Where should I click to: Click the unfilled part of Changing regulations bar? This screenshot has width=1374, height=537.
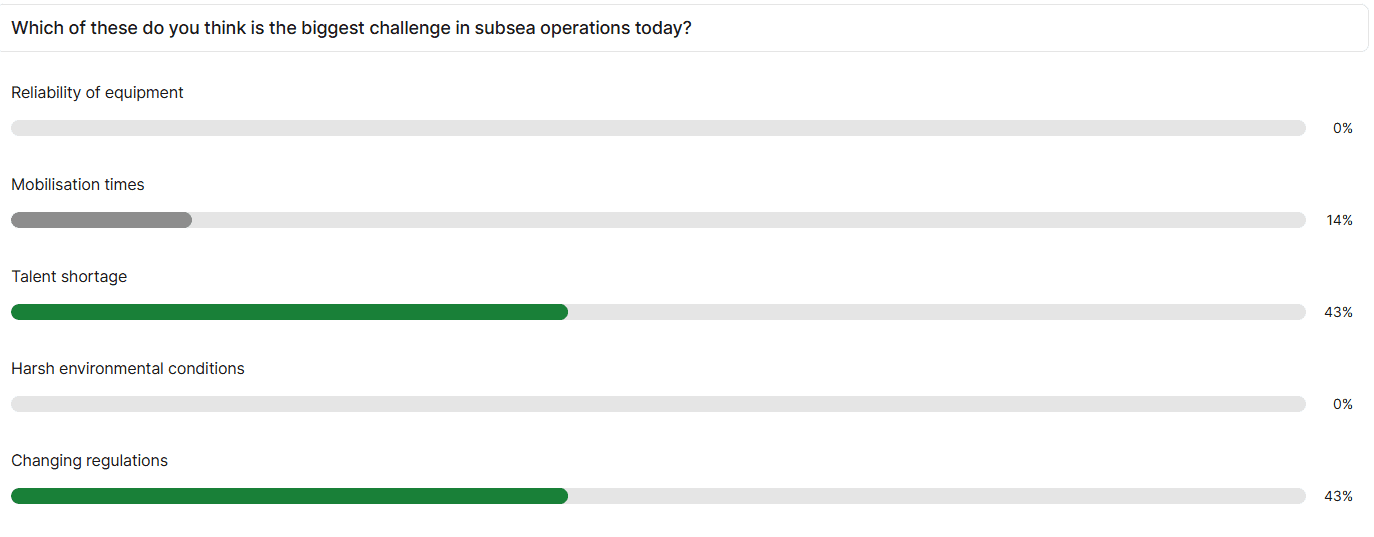pyautogui.click(x=937, y=496)
